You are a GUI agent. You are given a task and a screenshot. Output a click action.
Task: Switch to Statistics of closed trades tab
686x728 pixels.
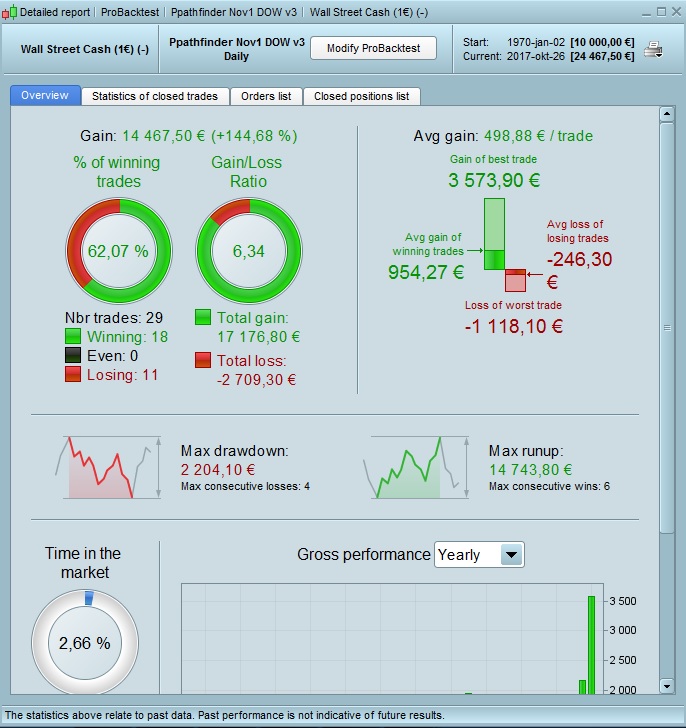pos(155,96)
